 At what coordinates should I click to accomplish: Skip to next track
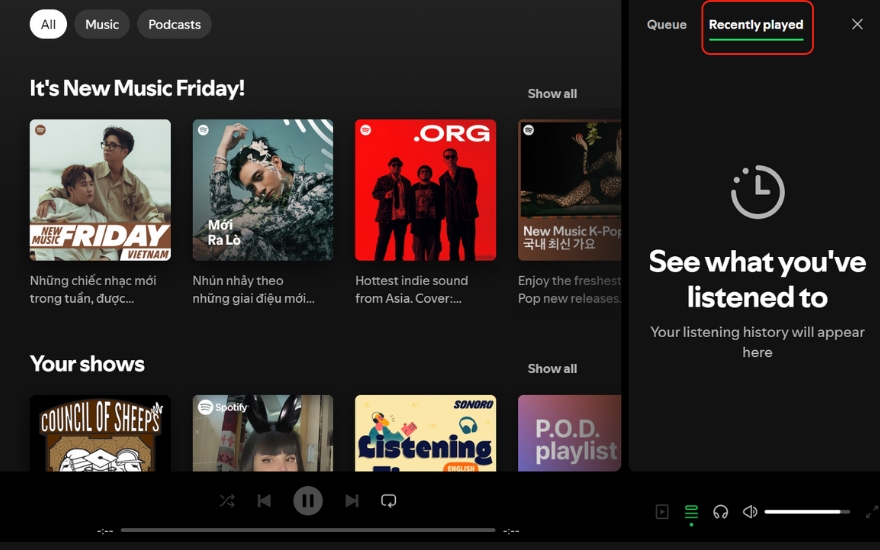coord(352,501)
